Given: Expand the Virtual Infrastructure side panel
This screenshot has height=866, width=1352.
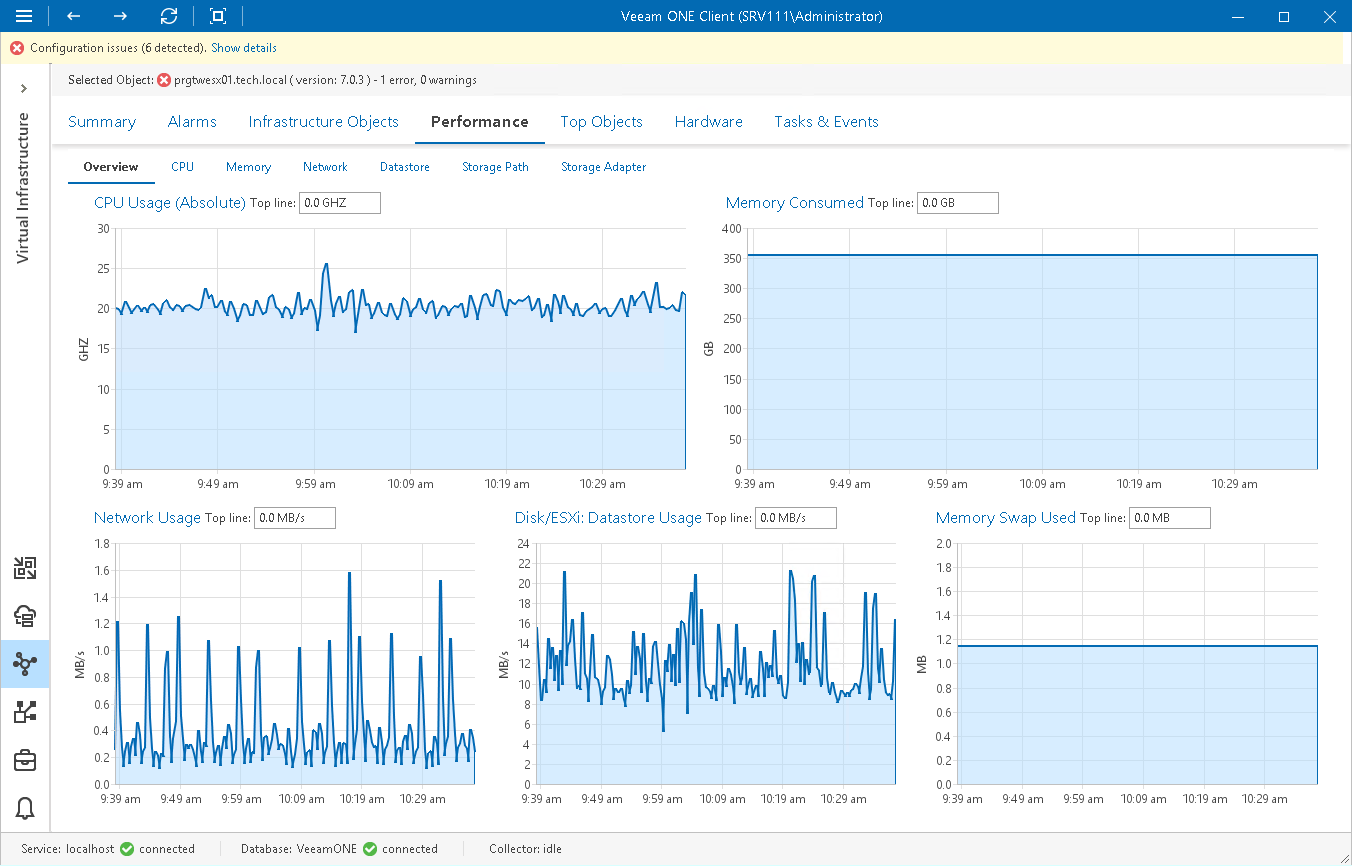Looking at the screenshot, I should [x=24, y=88].
